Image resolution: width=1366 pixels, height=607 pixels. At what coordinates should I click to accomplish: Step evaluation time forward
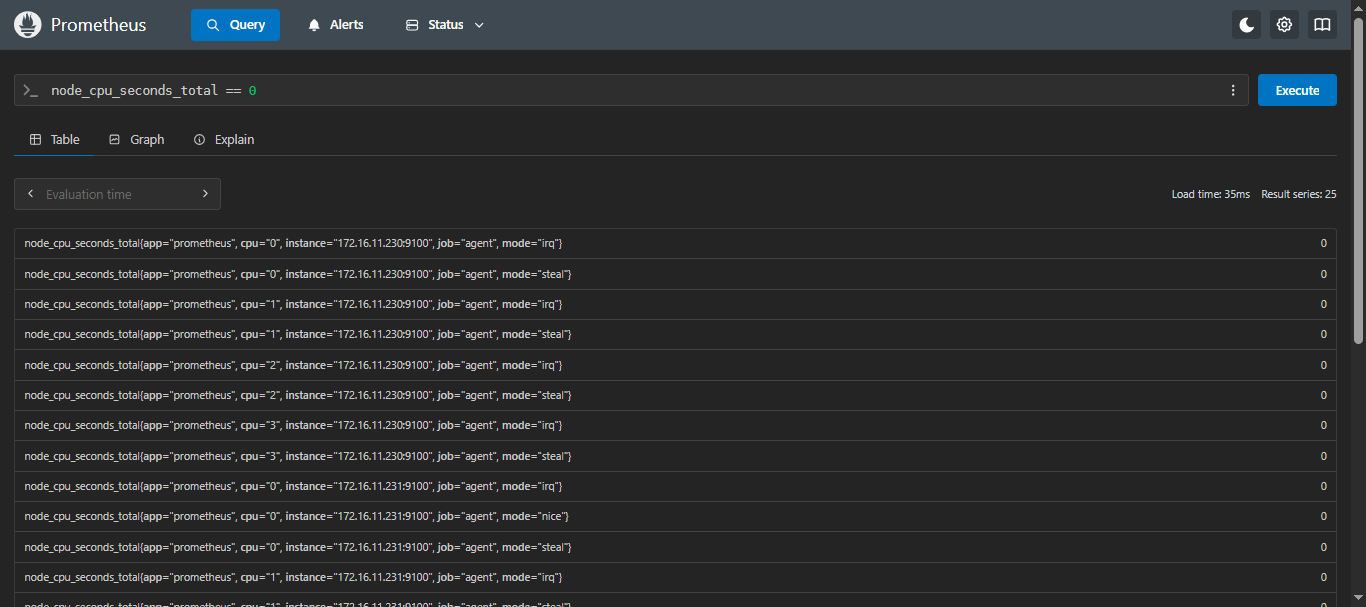coord(205,194)
